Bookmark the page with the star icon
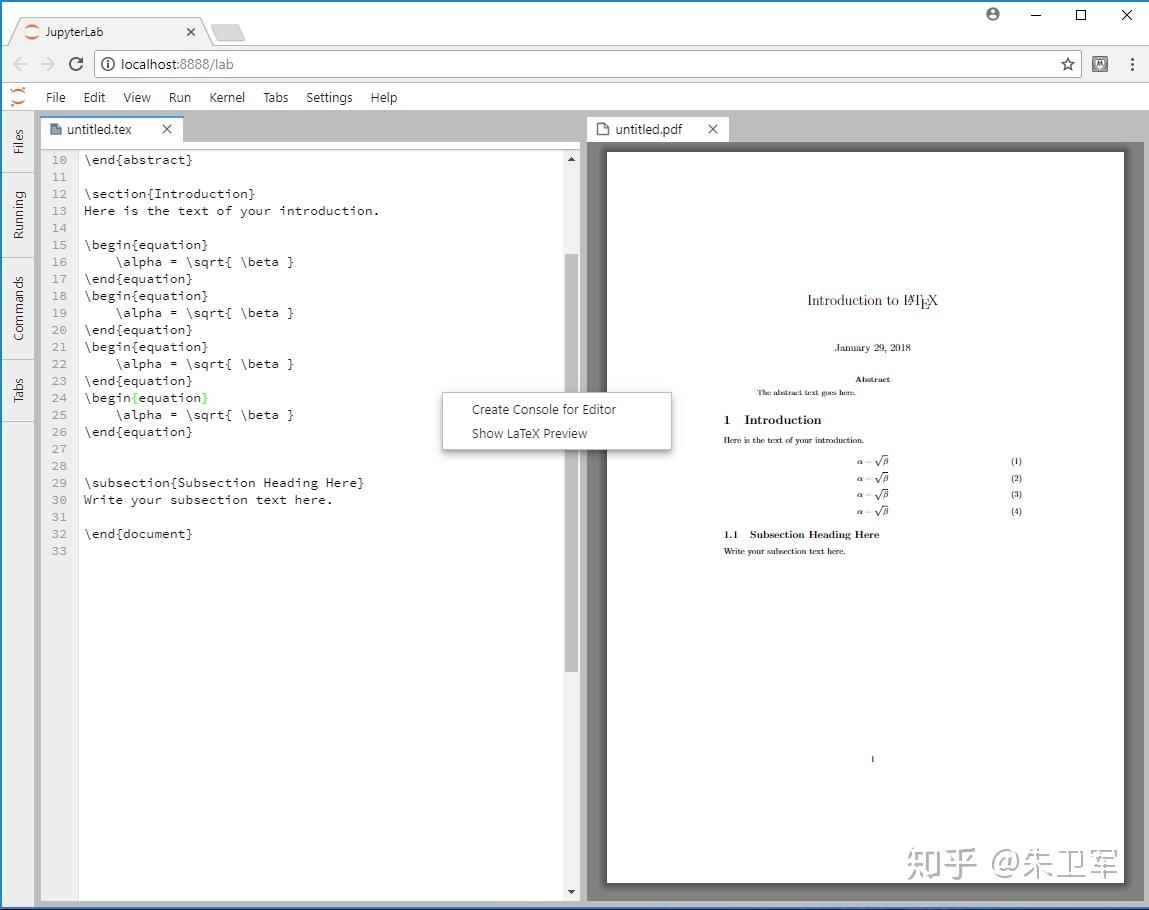 pyautogui.click(x=1068, y=63)
